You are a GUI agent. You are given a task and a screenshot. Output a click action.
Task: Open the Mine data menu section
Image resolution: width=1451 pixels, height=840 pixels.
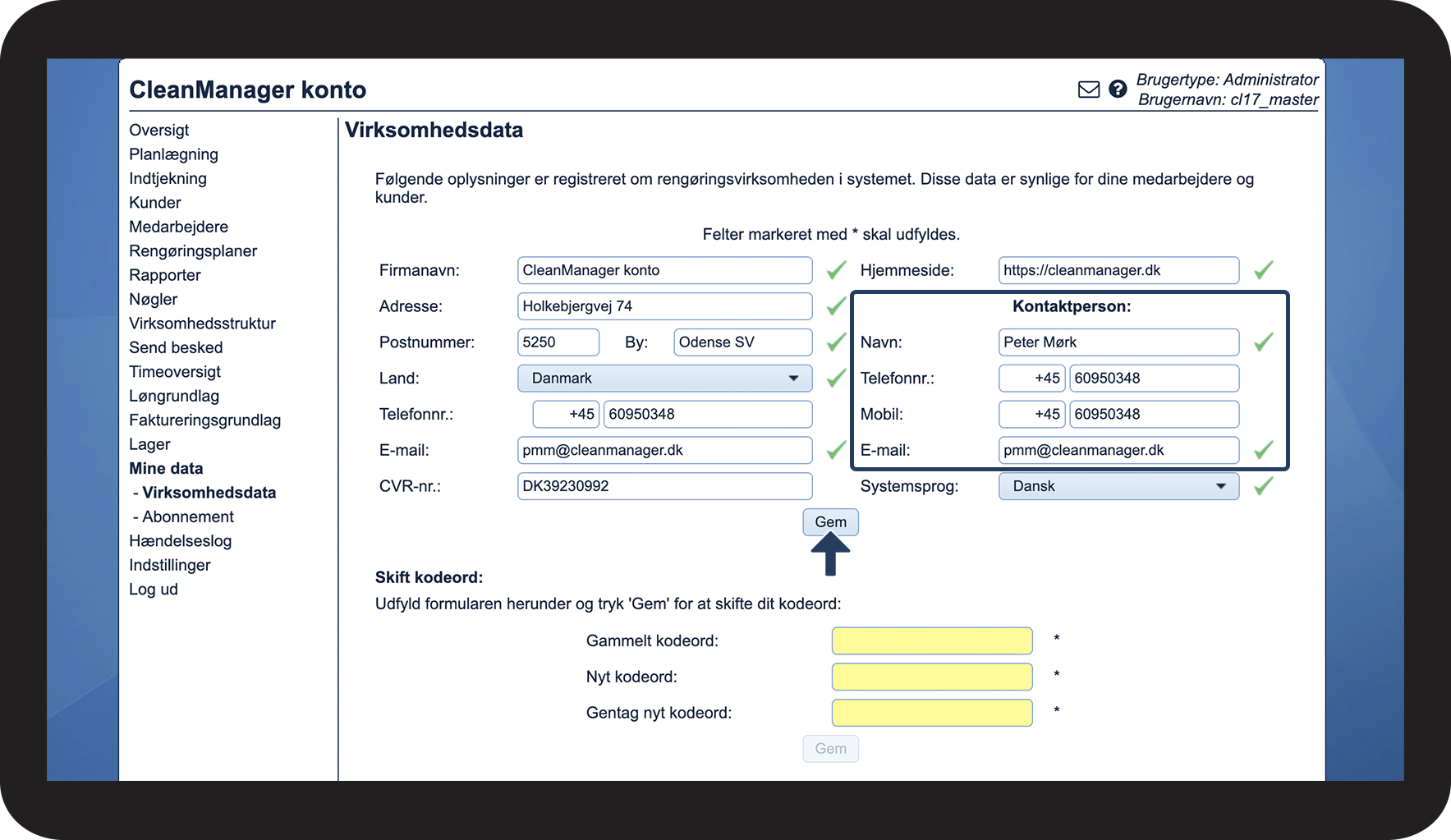(166, 468)
